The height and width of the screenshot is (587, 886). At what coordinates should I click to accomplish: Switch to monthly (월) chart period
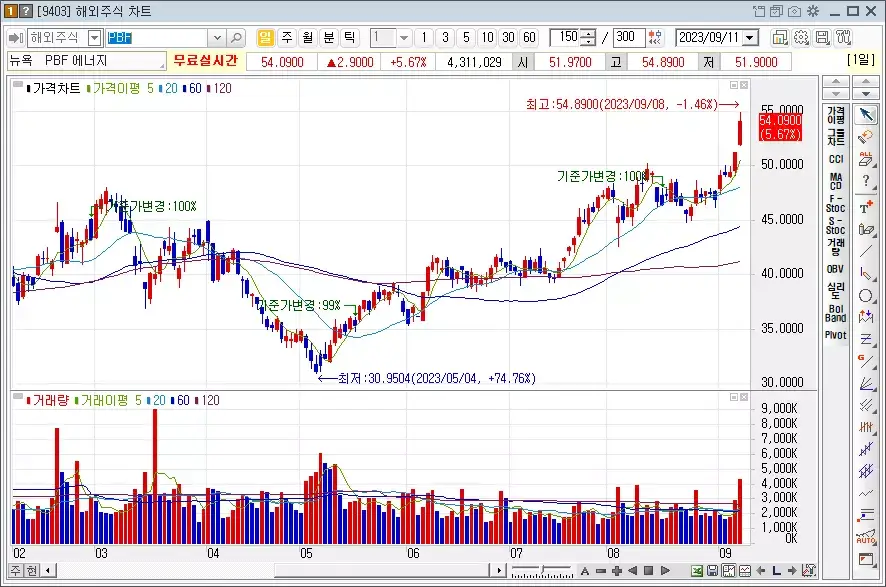[x=308, y=38]
